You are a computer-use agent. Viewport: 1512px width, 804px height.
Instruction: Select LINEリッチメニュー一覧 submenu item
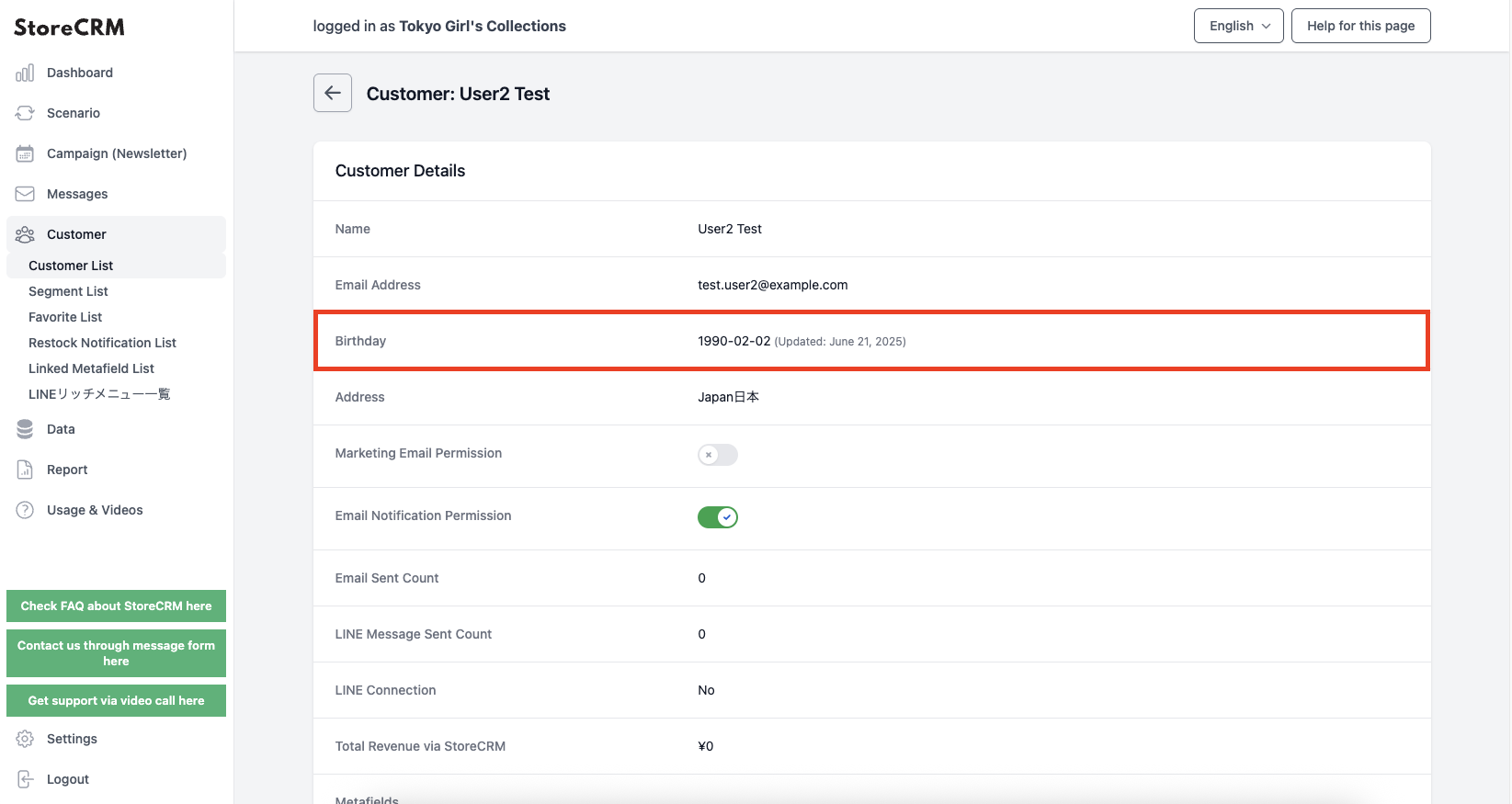(116, 394)
